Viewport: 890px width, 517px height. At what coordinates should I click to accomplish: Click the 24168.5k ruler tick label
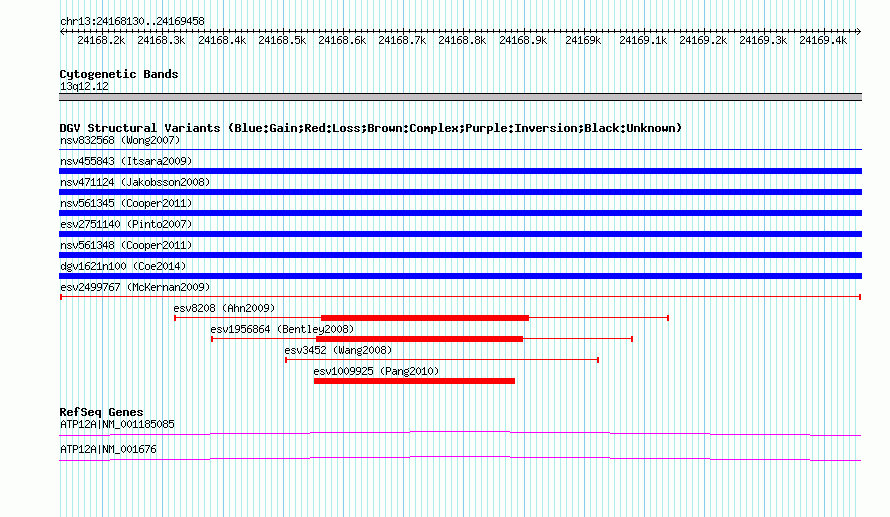pos(282,40)
